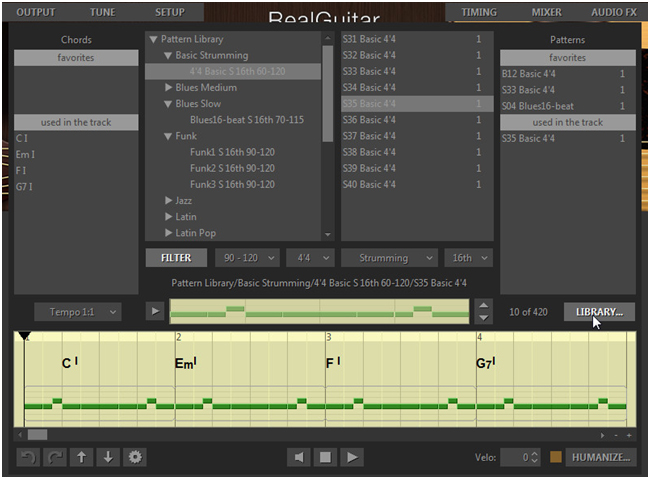
Task: Collapse the Basic Strumming folder
Action: [x=168, y=56]
